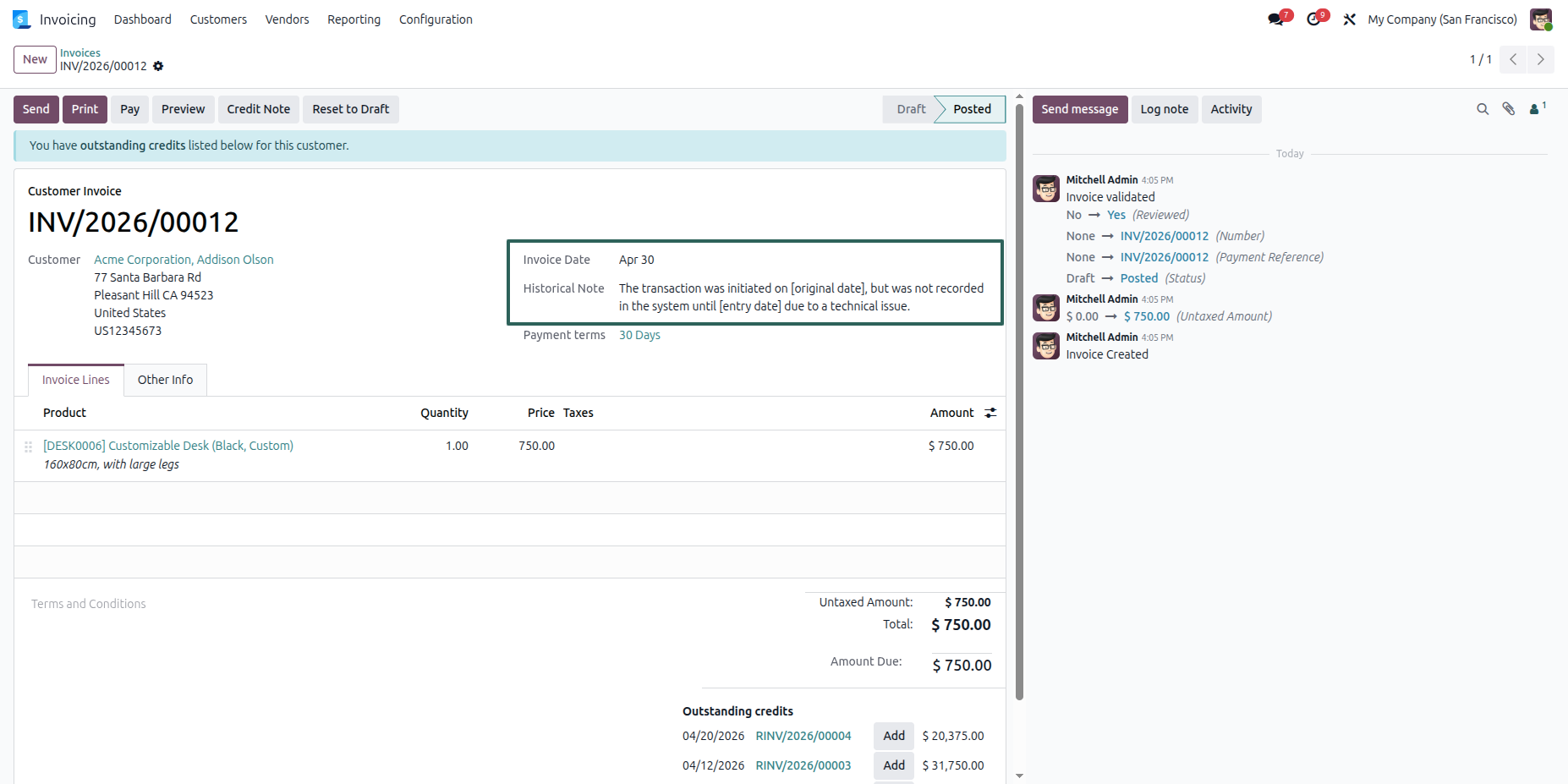Open credit note RINV/2026/00004 link
Viewport: 1568px width, 784px height.
point(803,736)
